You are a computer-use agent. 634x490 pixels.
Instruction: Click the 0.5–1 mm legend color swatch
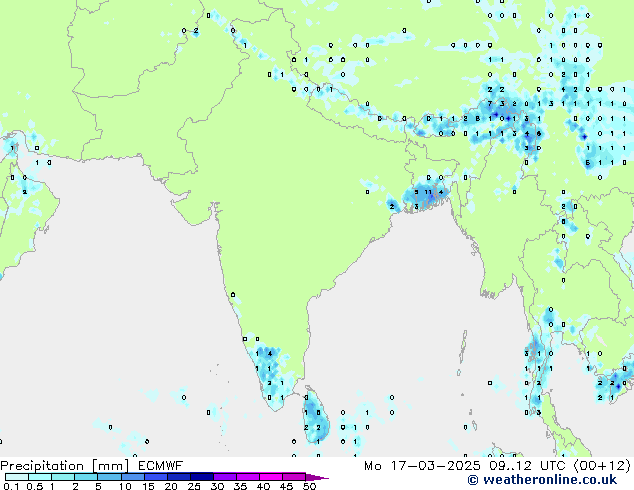40,477
